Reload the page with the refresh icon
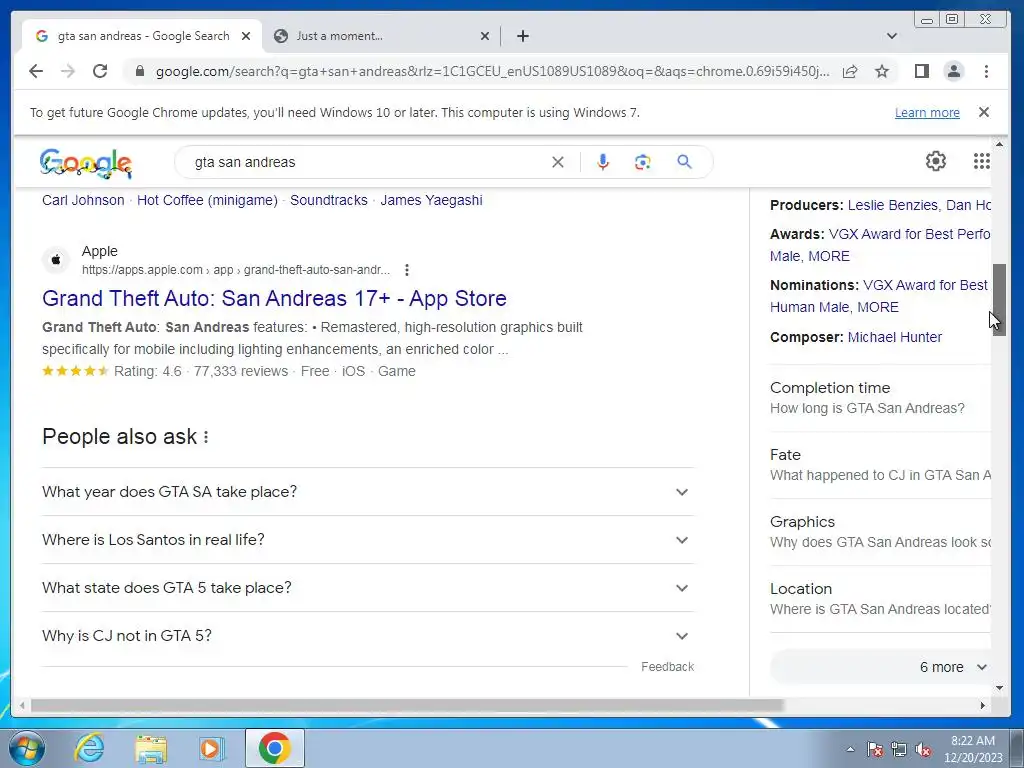 pos(100,71)
